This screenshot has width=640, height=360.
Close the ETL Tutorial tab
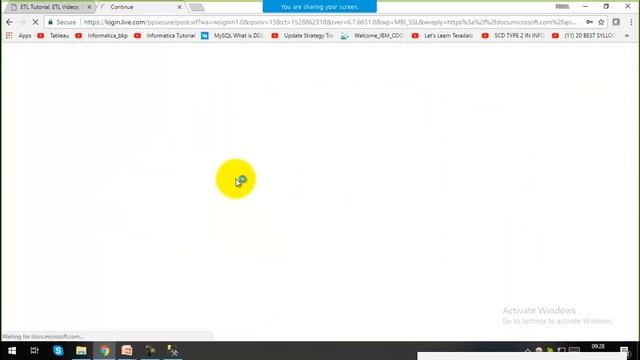[89, 7]
